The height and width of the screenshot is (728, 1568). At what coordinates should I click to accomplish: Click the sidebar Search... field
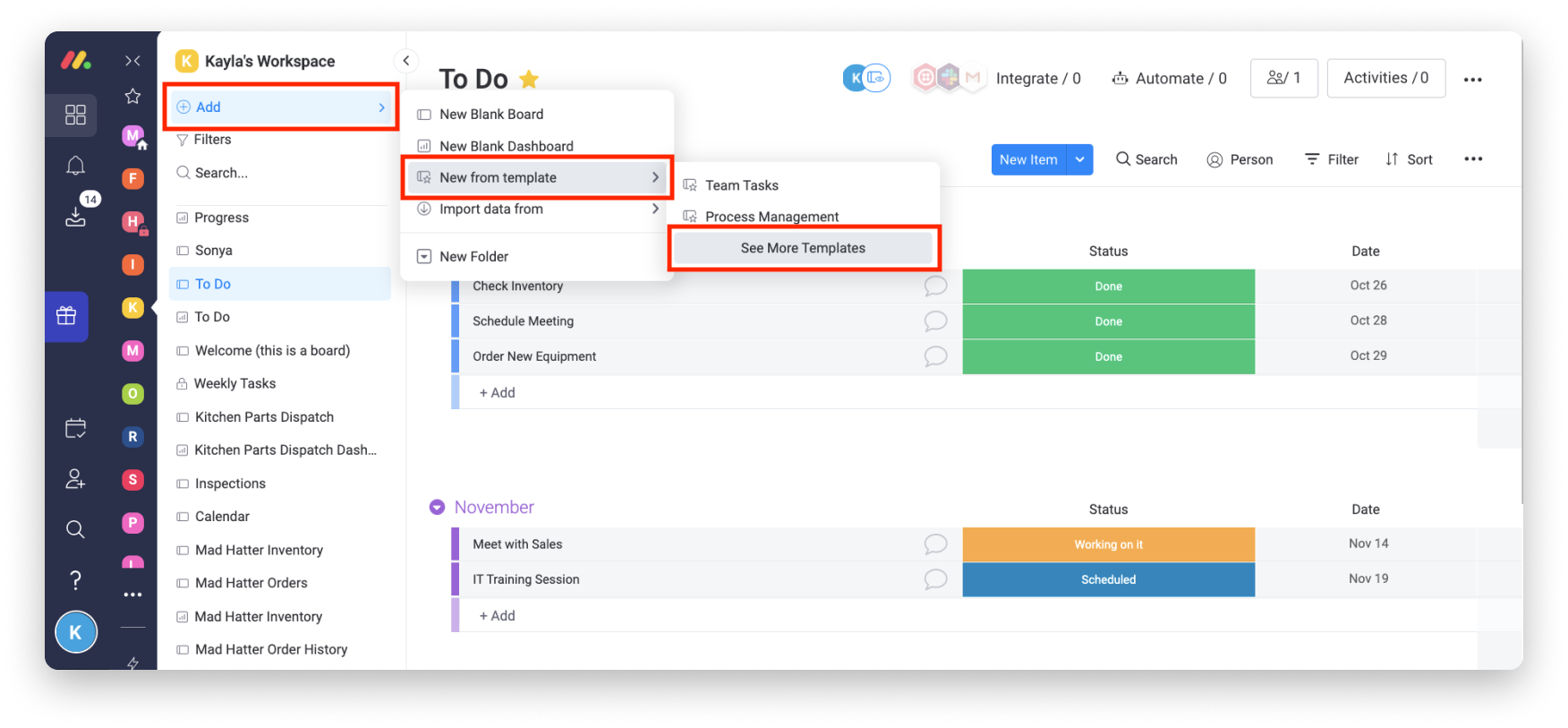(280, 173)
